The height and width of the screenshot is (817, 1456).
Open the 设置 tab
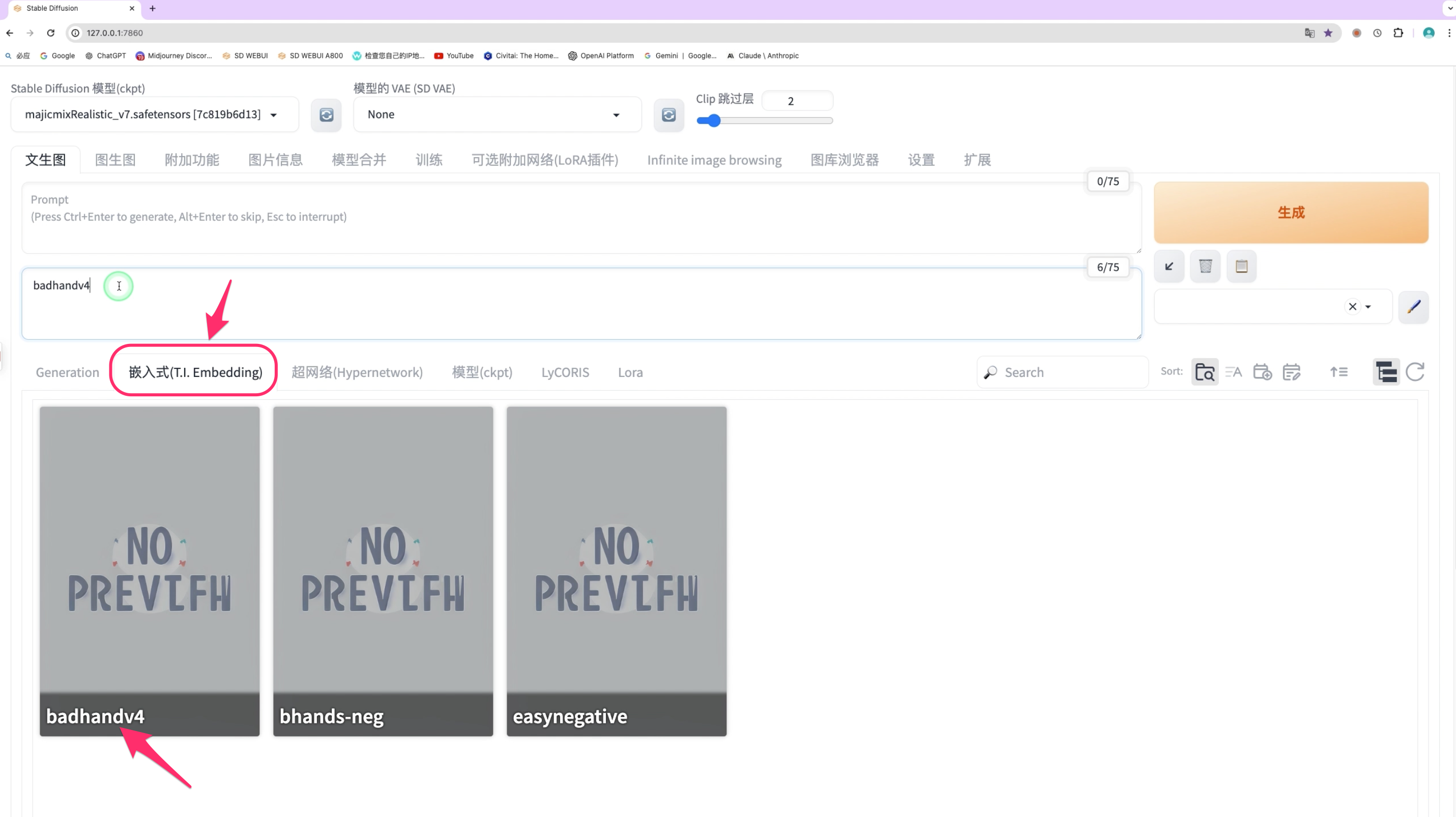tap(921, 160)
